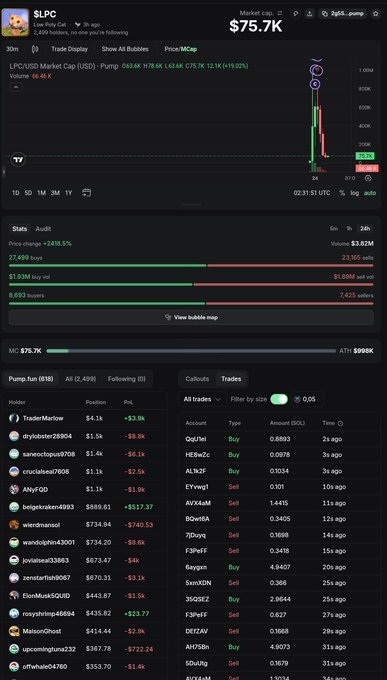
Task: Open the Pump.fun (618) holders tab
Action: point(31,379)
